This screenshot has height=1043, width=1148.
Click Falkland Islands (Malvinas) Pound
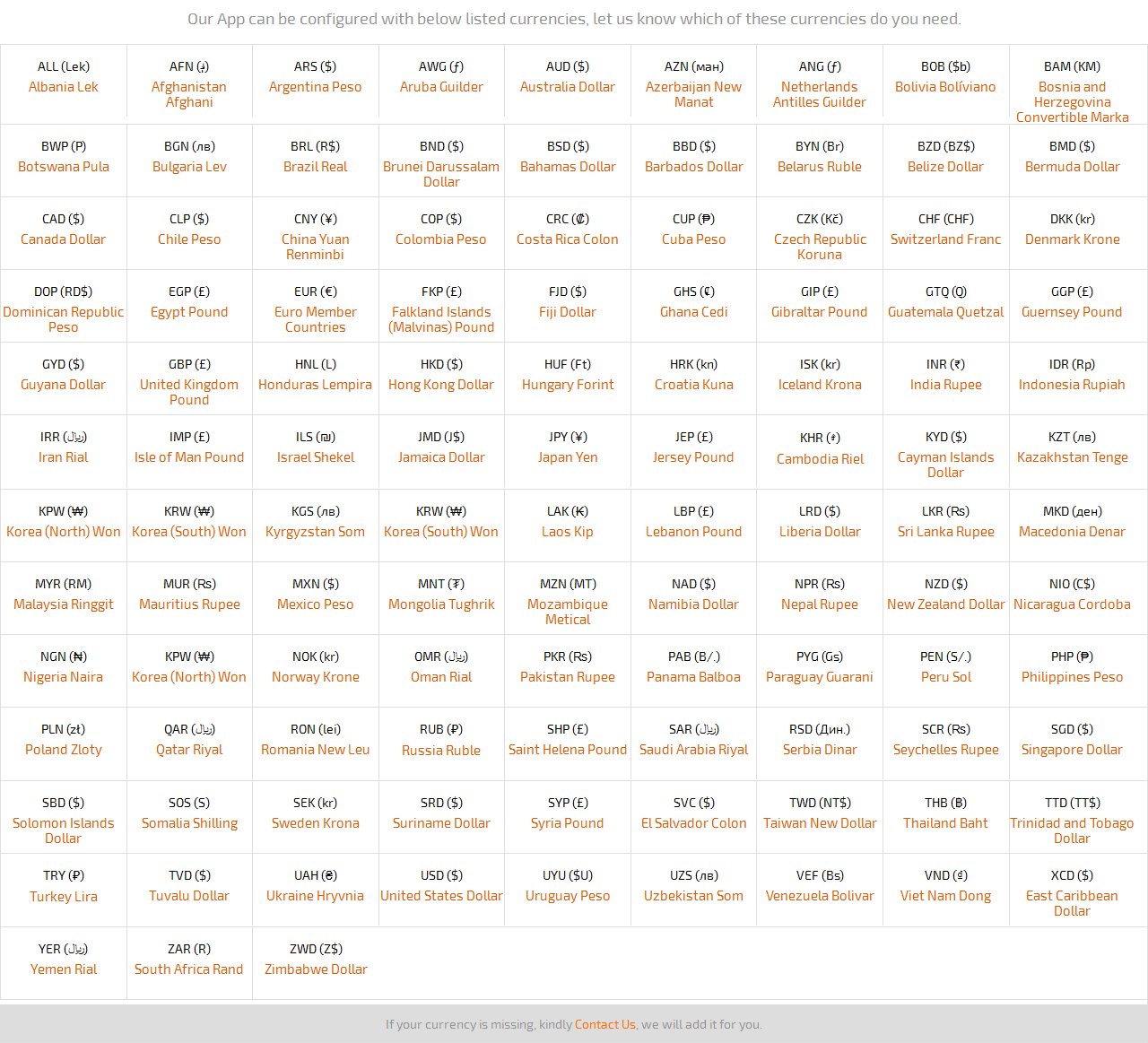pos(441,319)
